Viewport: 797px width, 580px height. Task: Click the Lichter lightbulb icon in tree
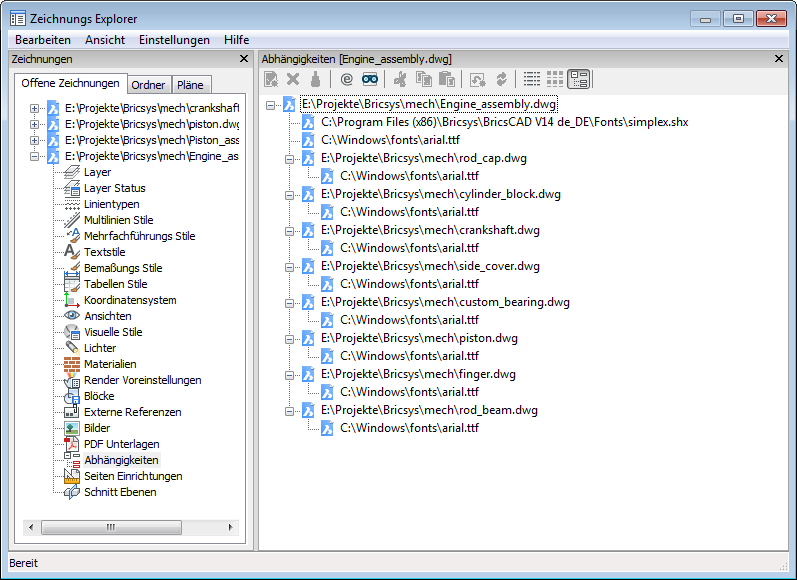(72, 348)
